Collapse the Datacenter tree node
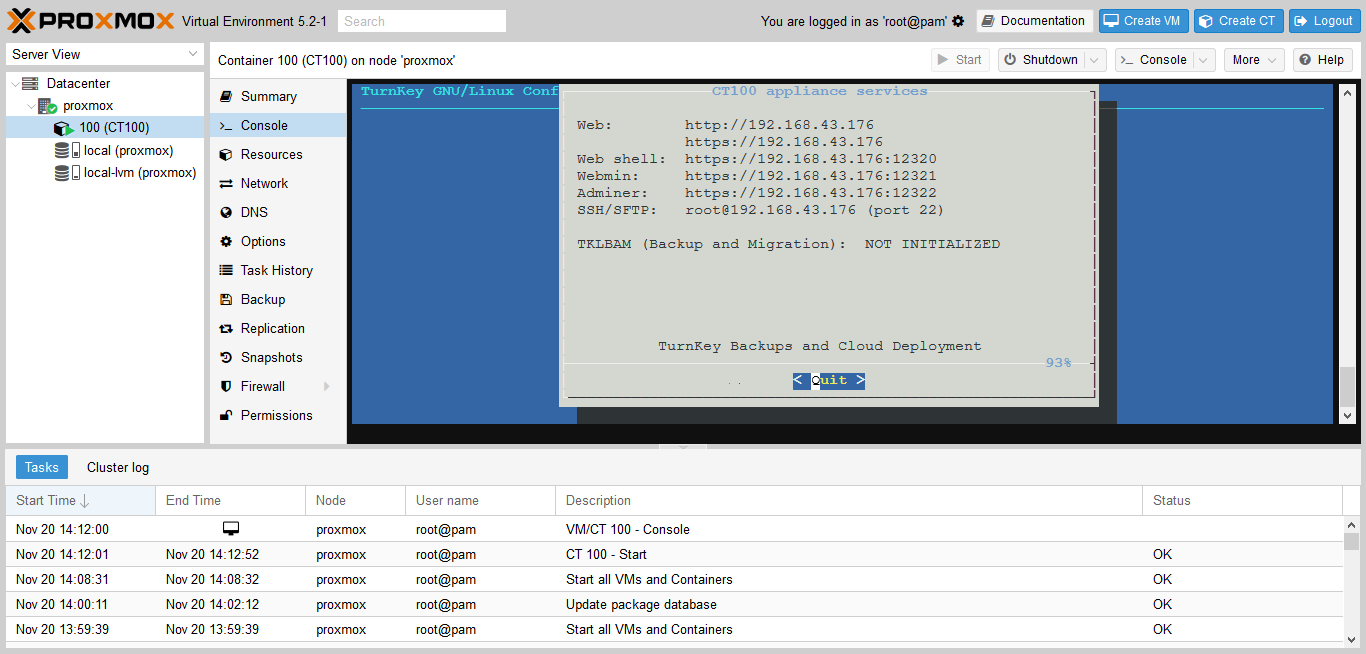This screenshot has height=654, width=1366. click(x=14, y=84)
